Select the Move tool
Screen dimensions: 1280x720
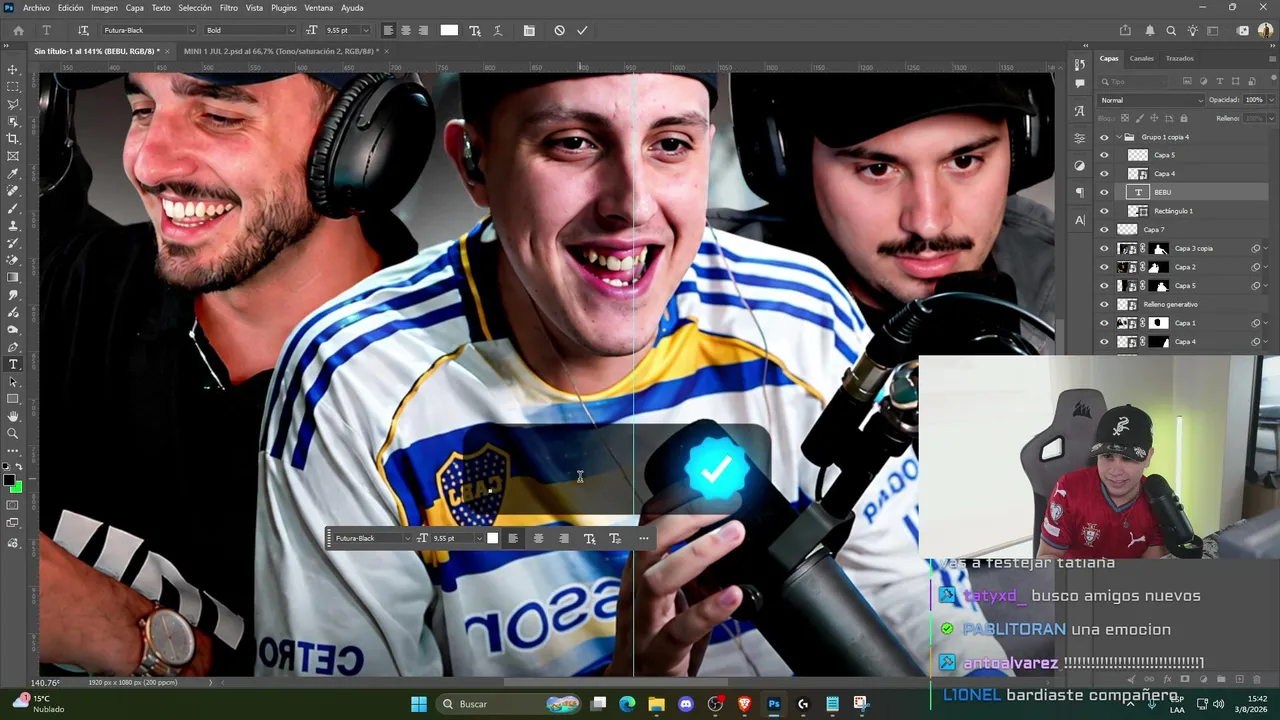click(13, 69)
